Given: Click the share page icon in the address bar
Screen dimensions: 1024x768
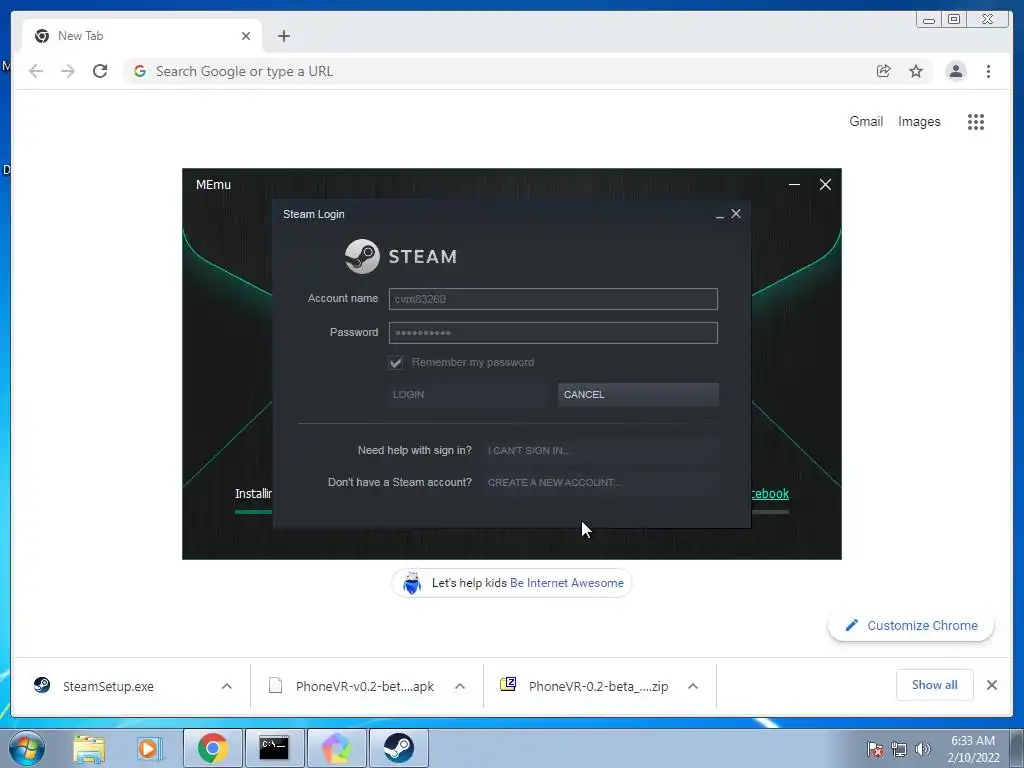Looking at the screenshot, I should pos(884,71).
